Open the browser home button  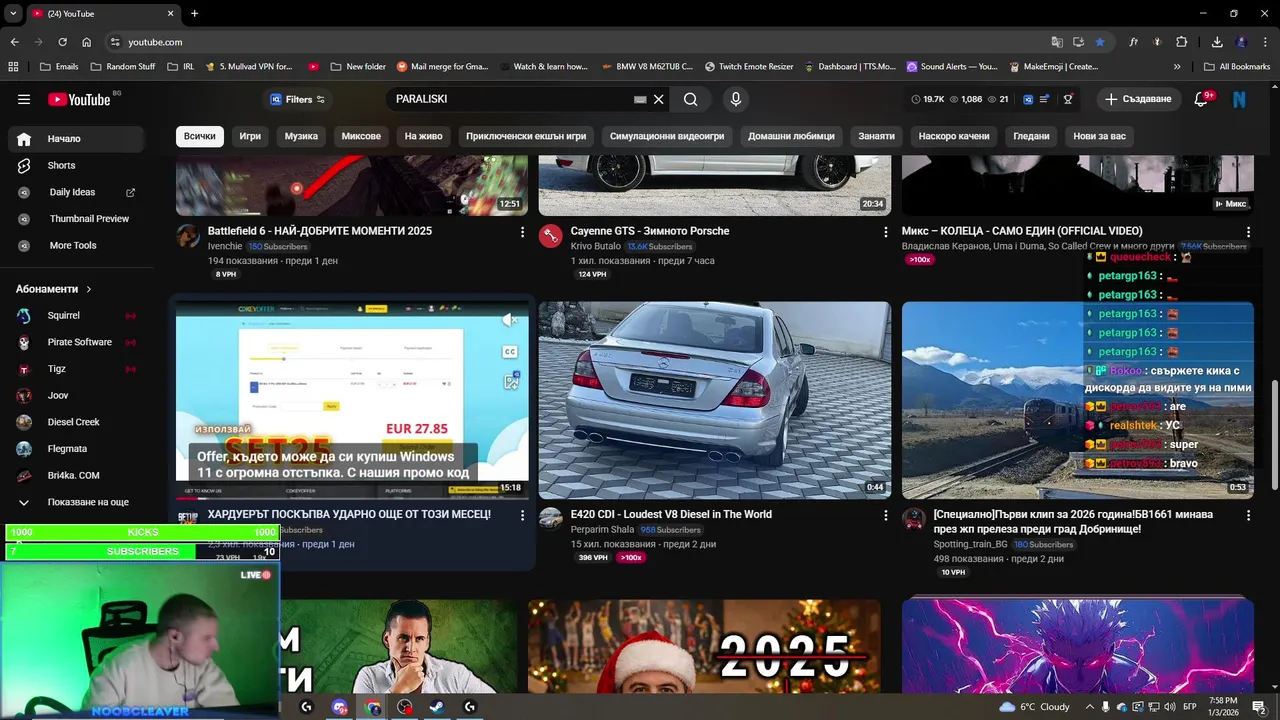click(86, 42)
